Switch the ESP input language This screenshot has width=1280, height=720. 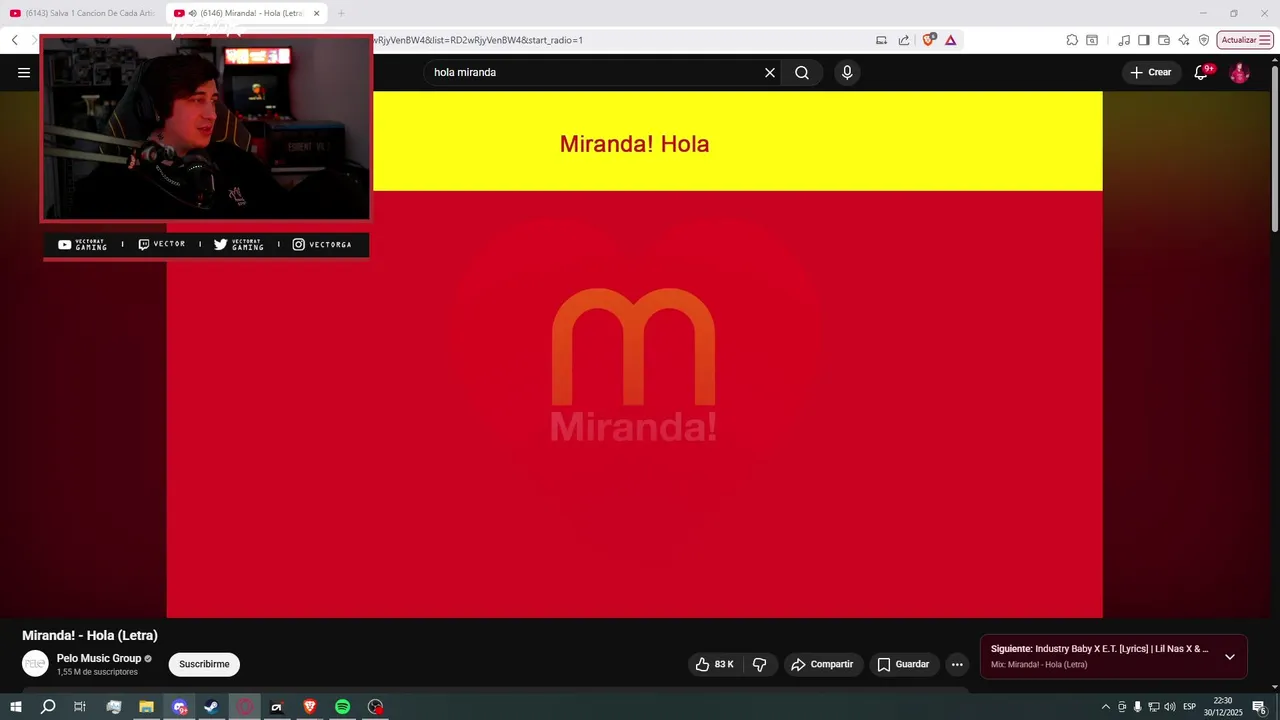click(1189, 707)
